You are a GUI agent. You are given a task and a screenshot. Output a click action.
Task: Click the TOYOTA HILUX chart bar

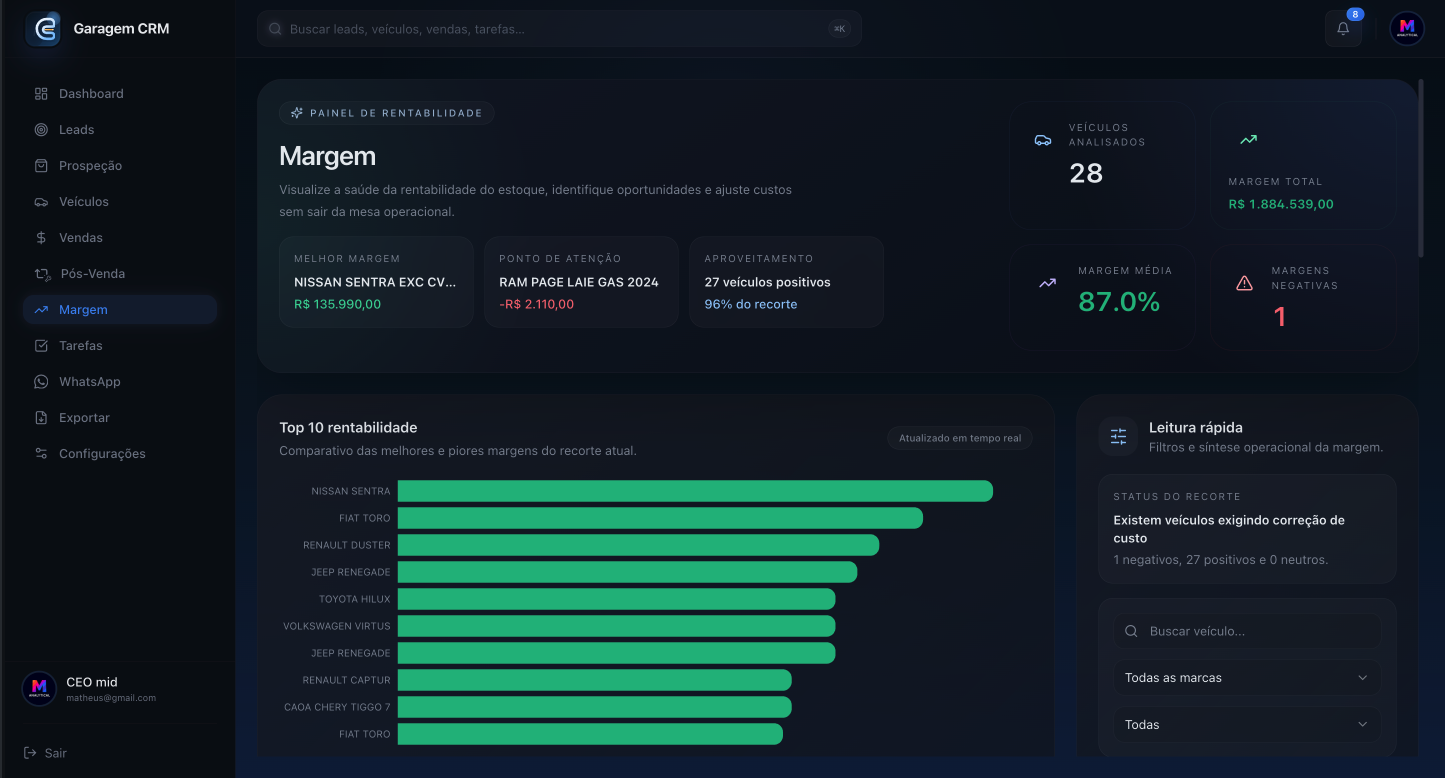click(x=616, y=599)
